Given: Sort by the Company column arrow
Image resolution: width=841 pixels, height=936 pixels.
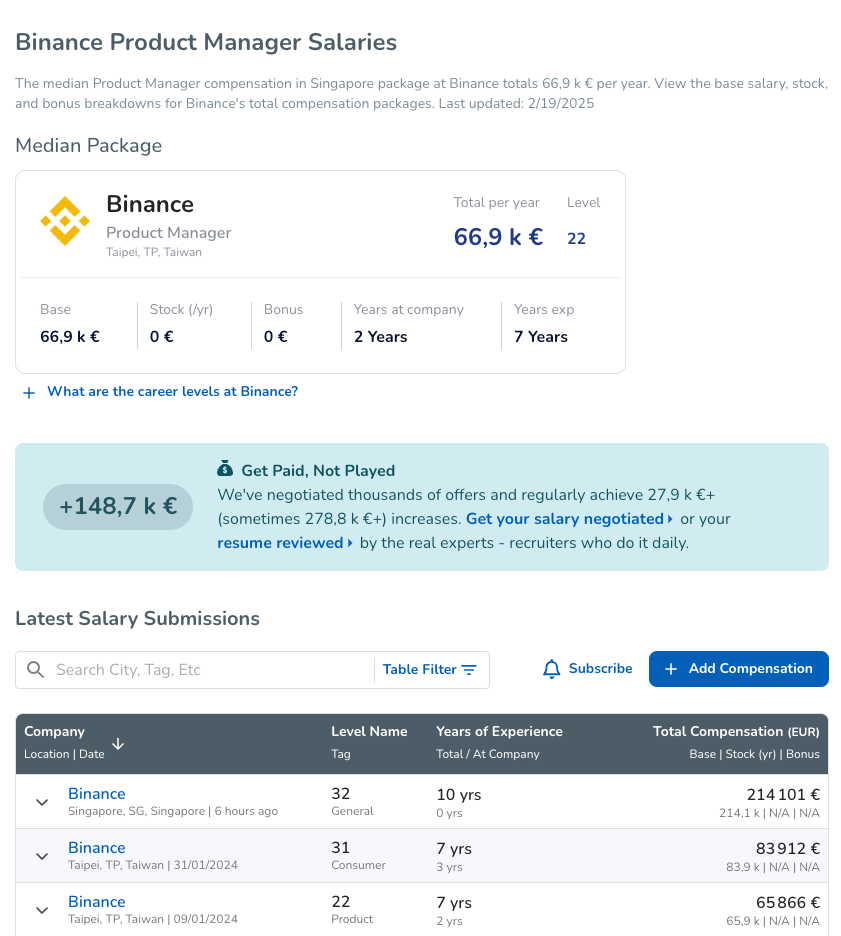Looking at the screenshot, I should pyautogui.click(x=118, y=743).
